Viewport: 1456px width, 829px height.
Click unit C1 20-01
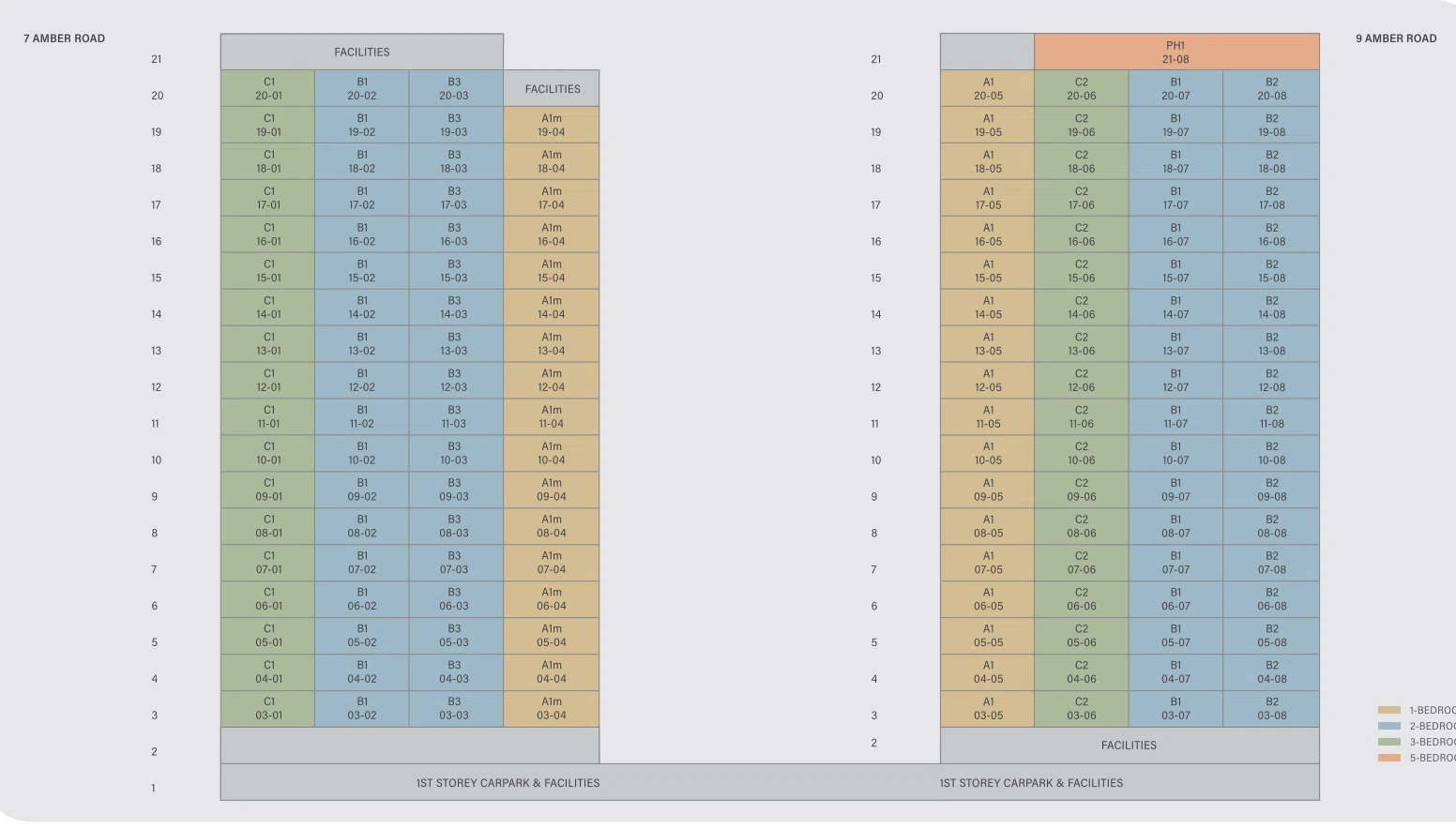pyautogui.click(x=268, y=88)
